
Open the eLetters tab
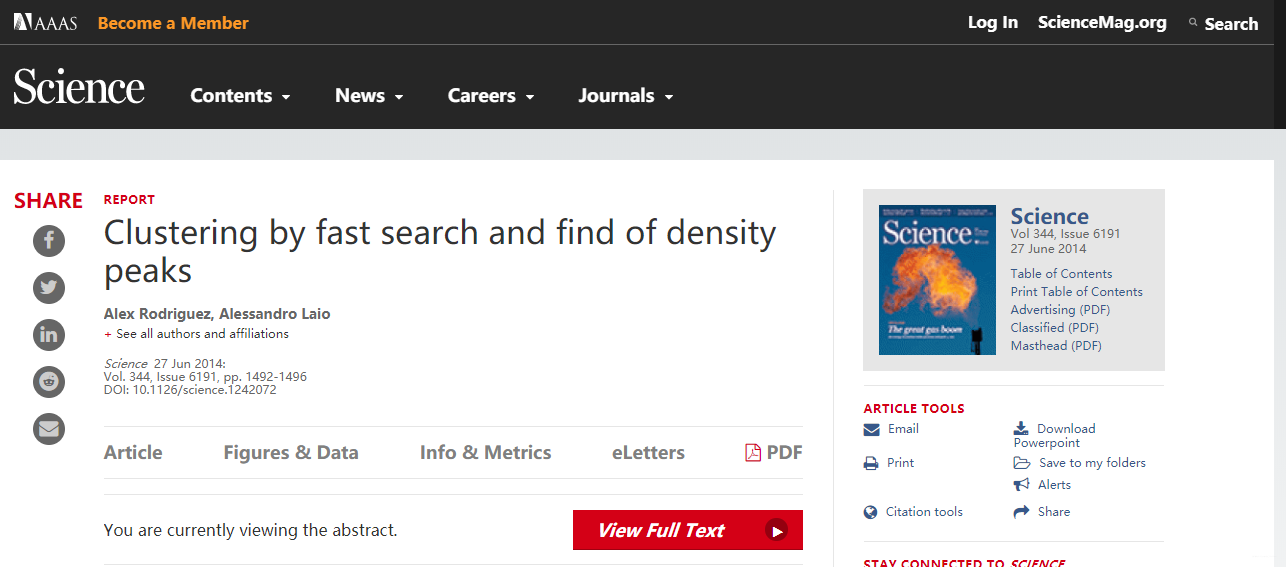(x=648, y=453)
